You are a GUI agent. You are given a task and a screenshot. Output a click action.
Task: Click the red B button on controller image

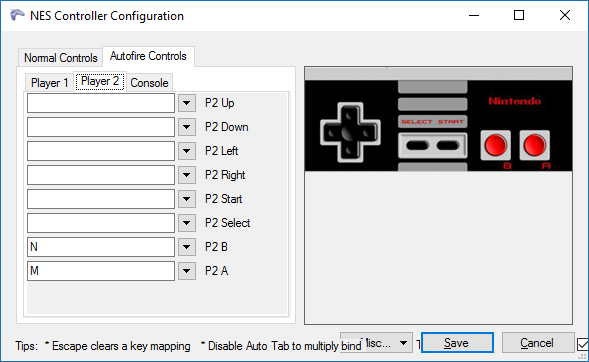pyautogui.click(x=495, y=145)
